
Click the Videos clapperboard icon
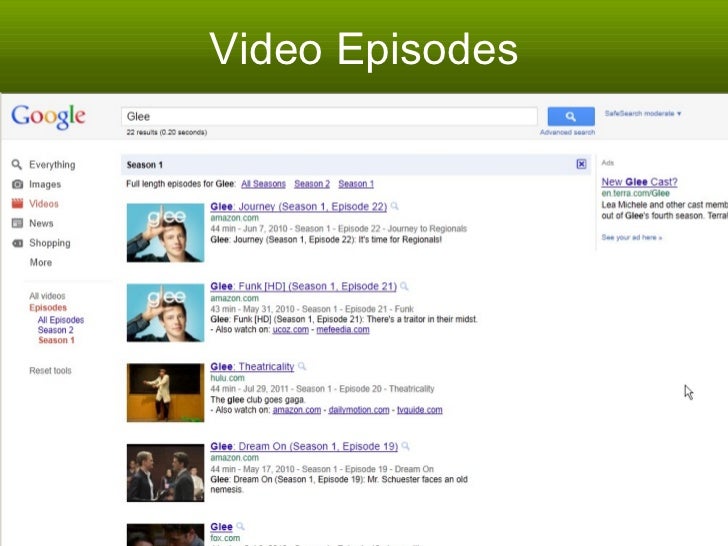coord(17,203)
